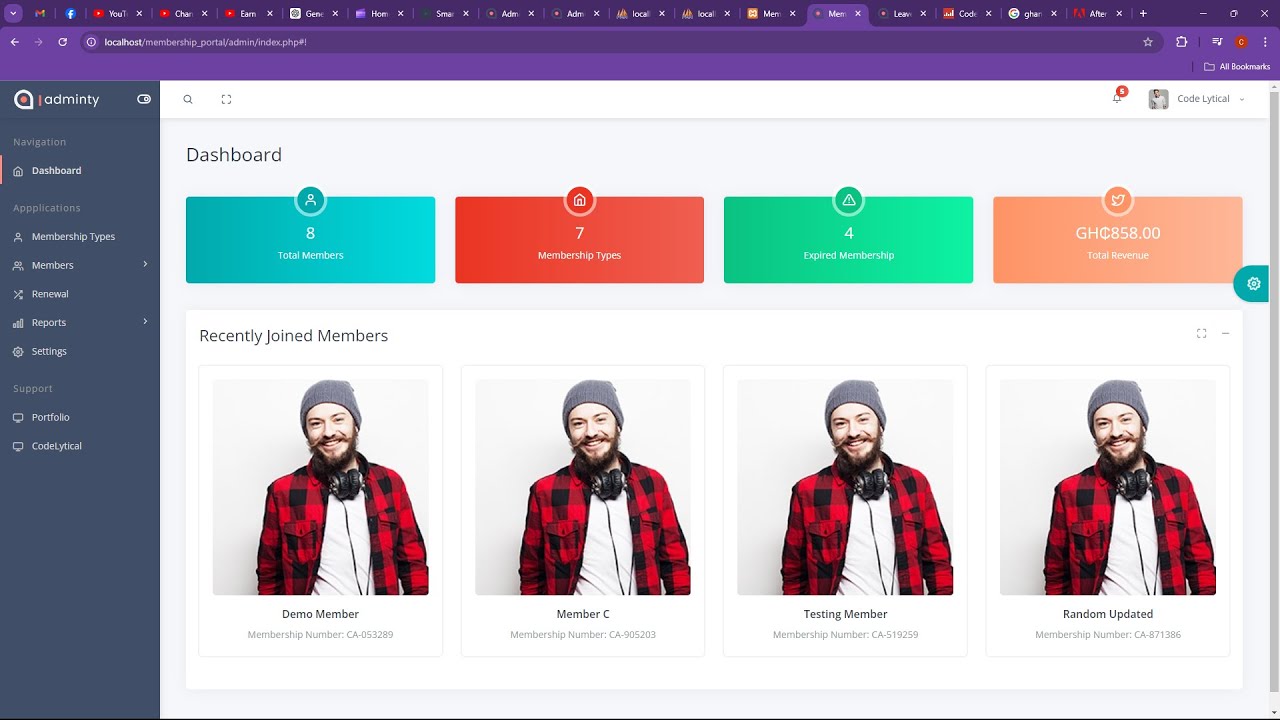The image size is (1280, 720).
Task: Click the Members group icon in sidebar
Action: point(18,266)
